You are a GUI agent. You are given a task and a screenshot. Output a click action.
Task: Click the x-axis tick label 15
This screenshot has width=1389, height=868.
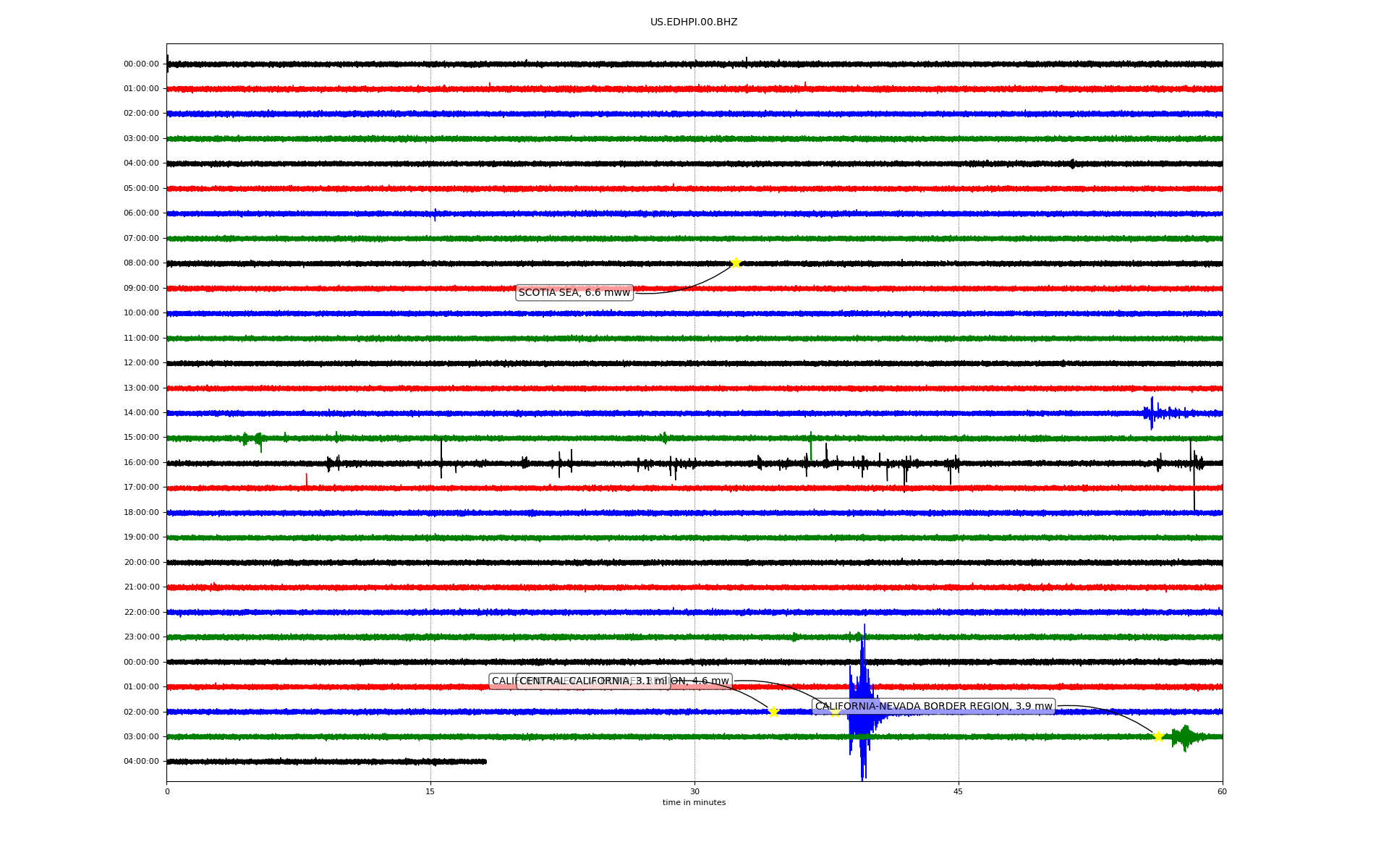(x=430, y=792)
